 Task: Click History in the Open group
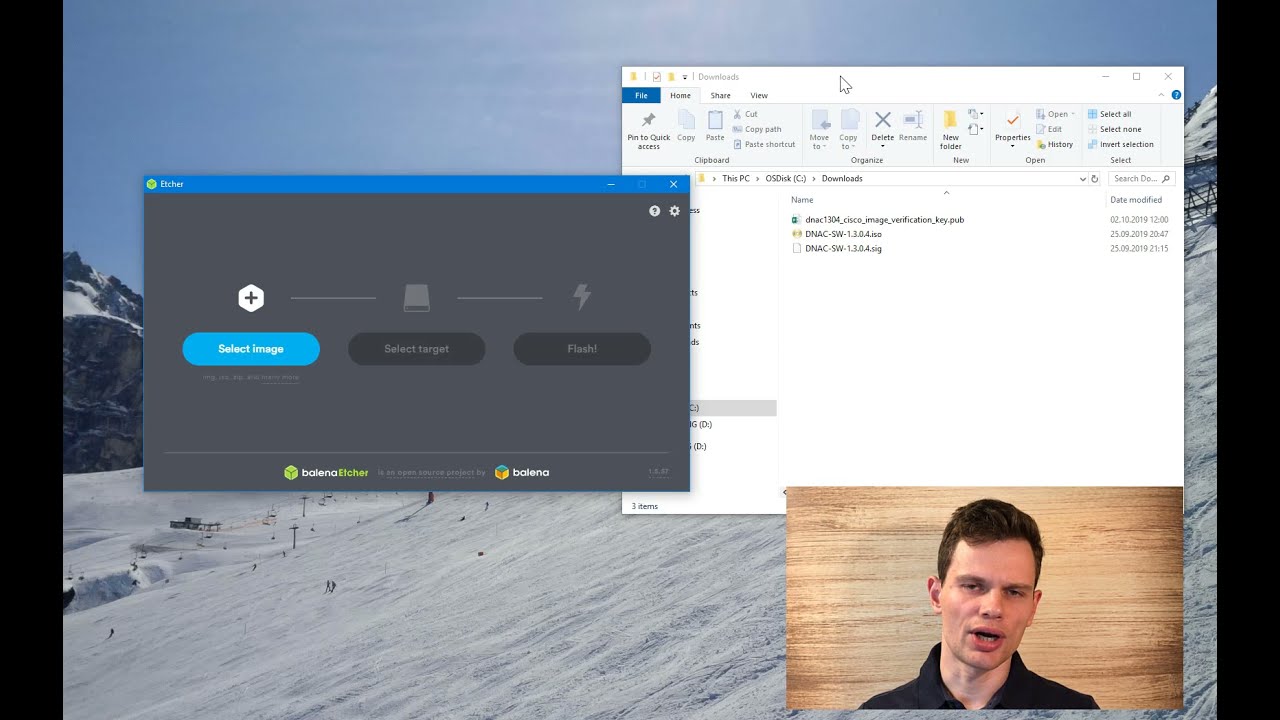coord(1055,144)
